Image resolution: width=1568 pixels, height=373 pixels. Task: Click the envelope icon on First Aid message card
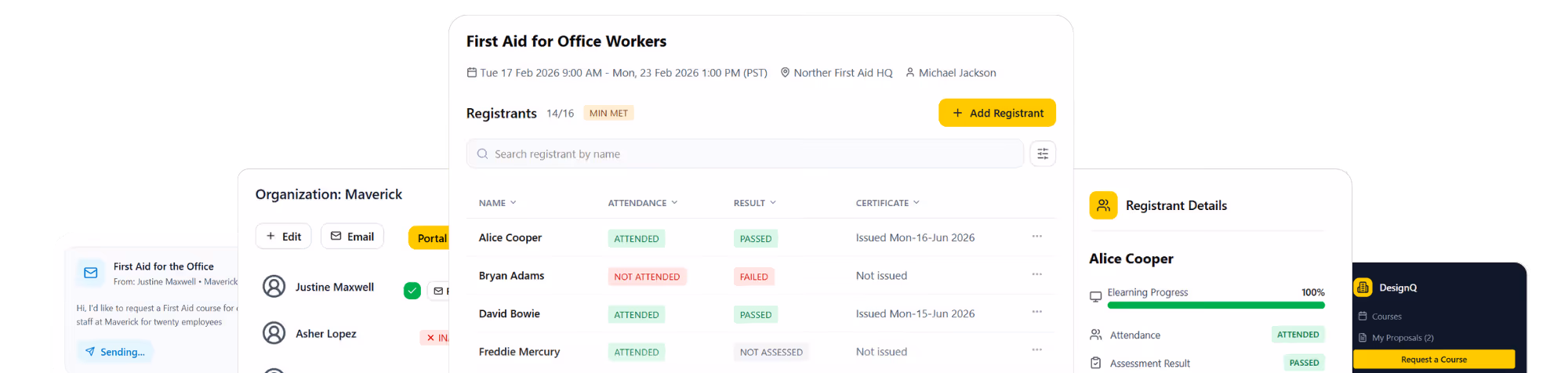pyautogui.click(x=90, y=273)
